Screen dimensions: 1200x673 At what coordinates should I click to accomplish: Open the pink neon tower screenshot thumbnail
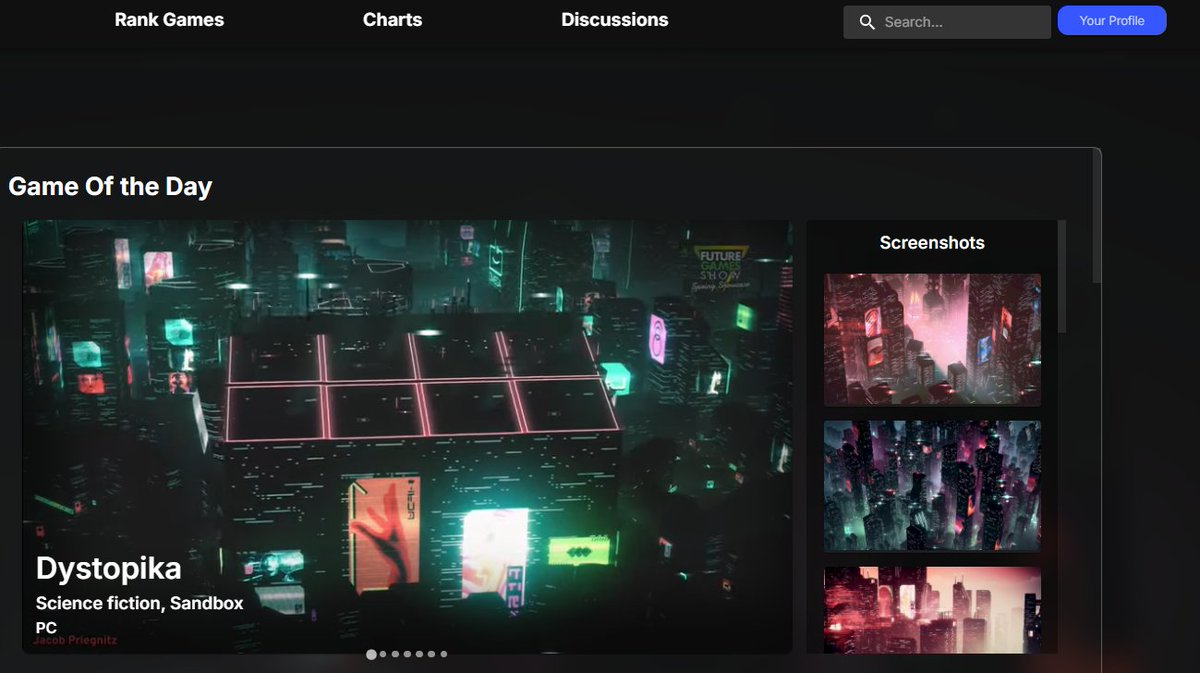click(x=932, y=340)
